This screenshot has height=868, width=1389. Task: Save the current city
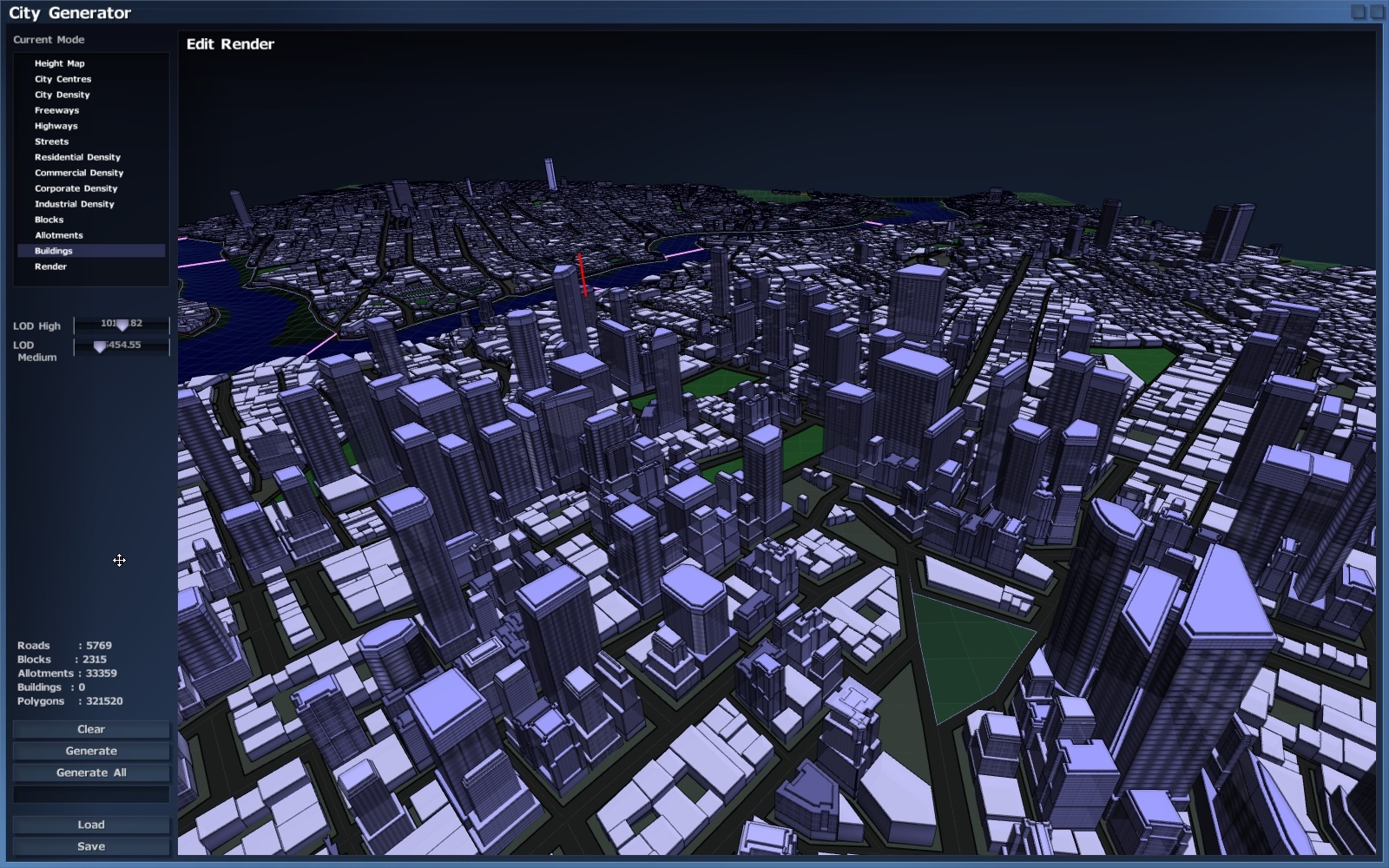coord(91,846)
